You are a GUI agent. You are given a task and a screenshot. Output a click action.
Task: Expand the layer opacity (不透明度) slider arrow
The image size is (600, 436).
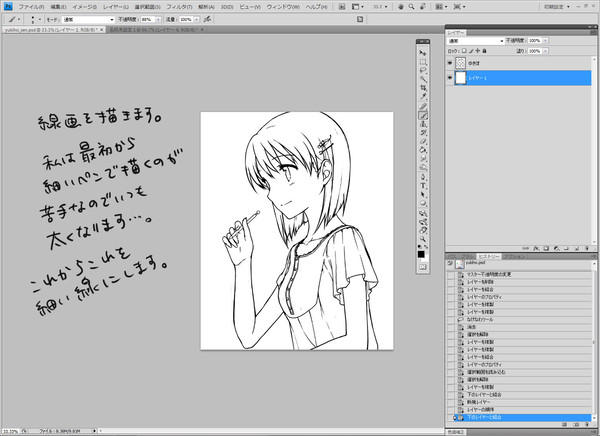pyautogui.click(x=545, y=41)
